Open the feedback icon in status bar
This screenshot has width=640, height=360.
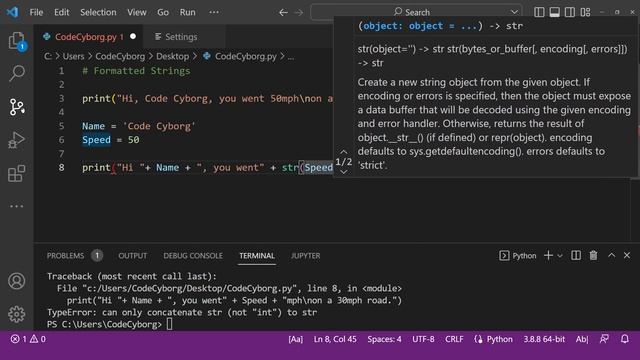604,339
